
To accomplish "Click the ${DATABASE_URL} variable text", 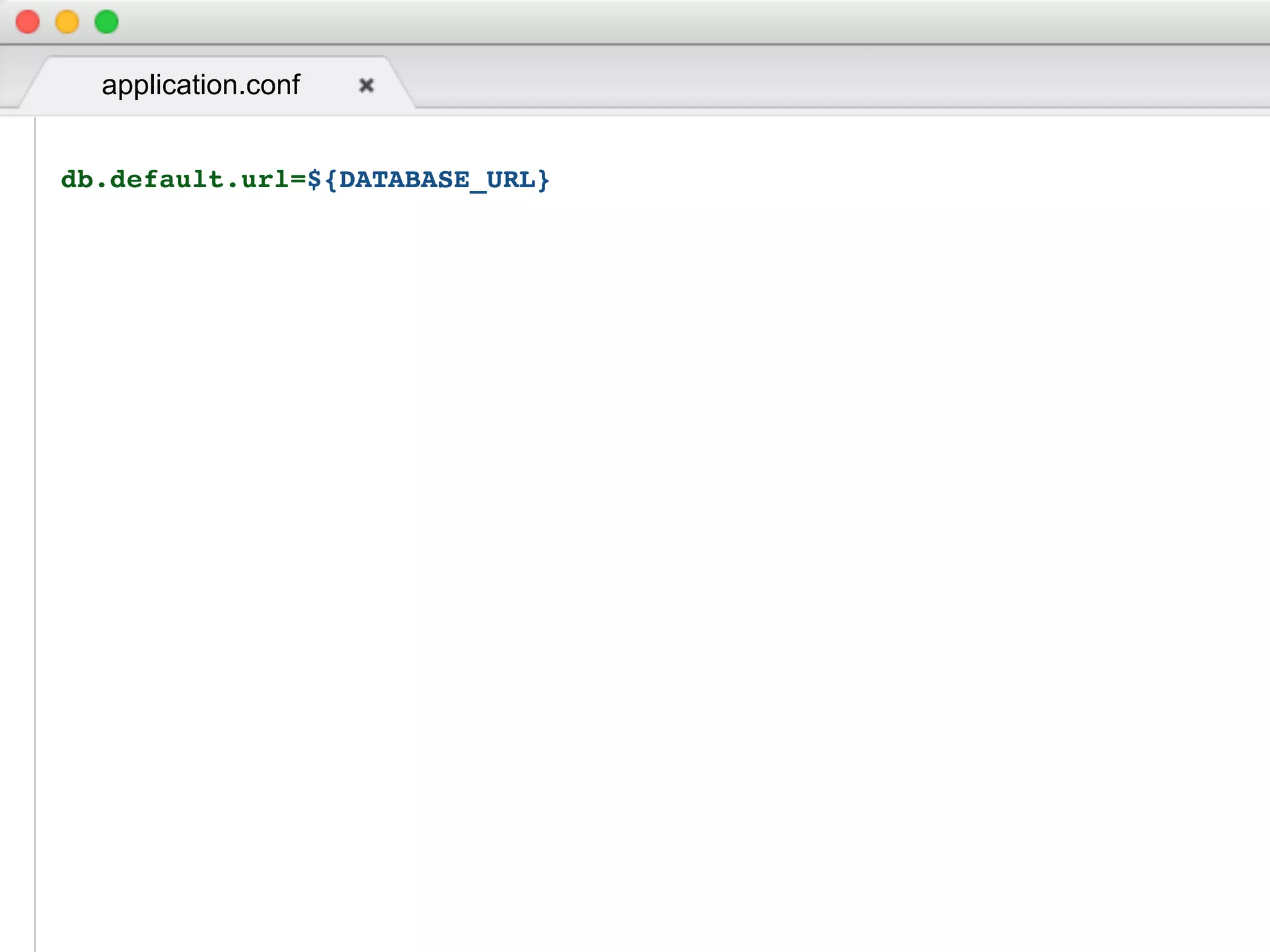I will pyautogui.click(x=429, y=180).
